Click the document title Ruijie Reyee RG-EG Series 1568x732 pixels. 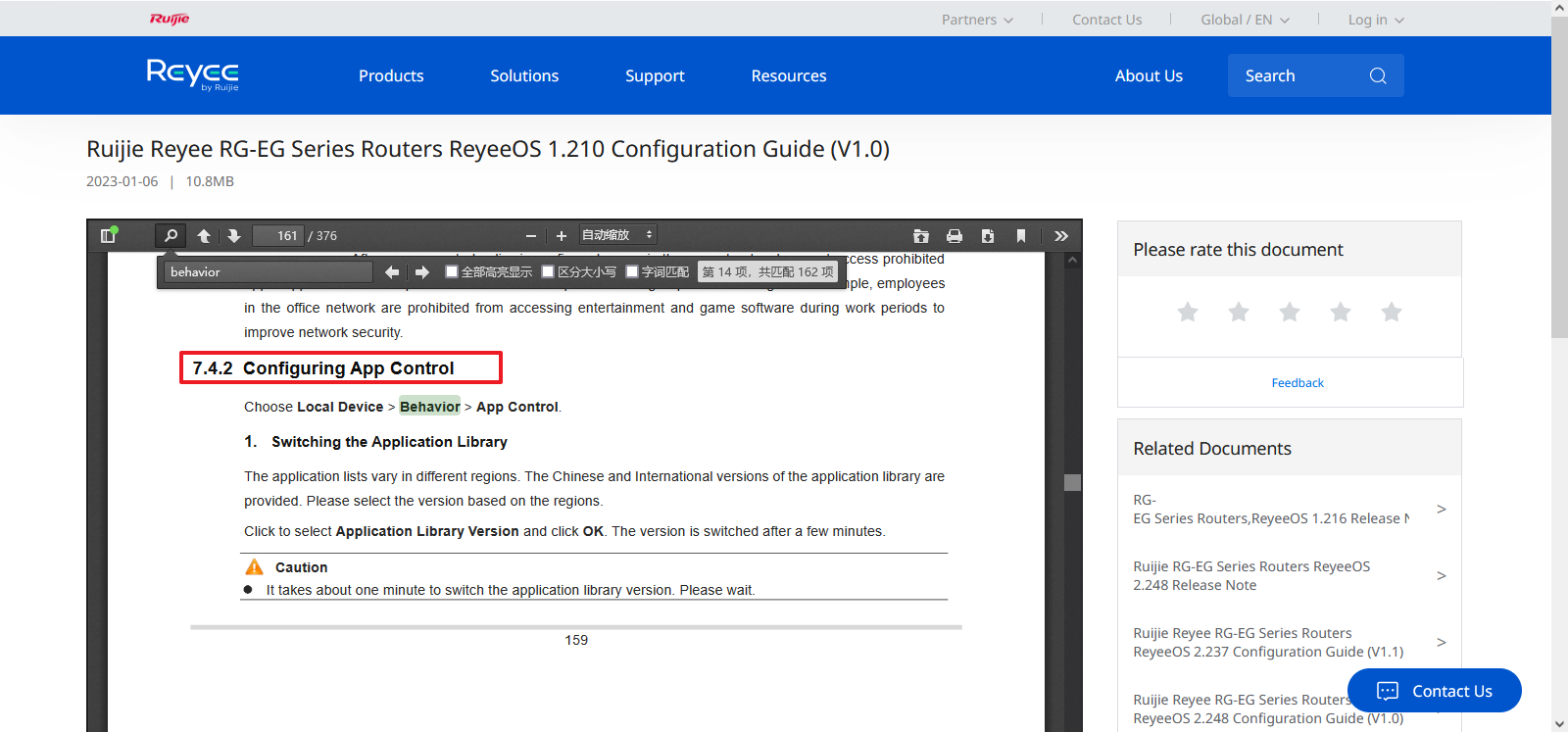point(488,149)
